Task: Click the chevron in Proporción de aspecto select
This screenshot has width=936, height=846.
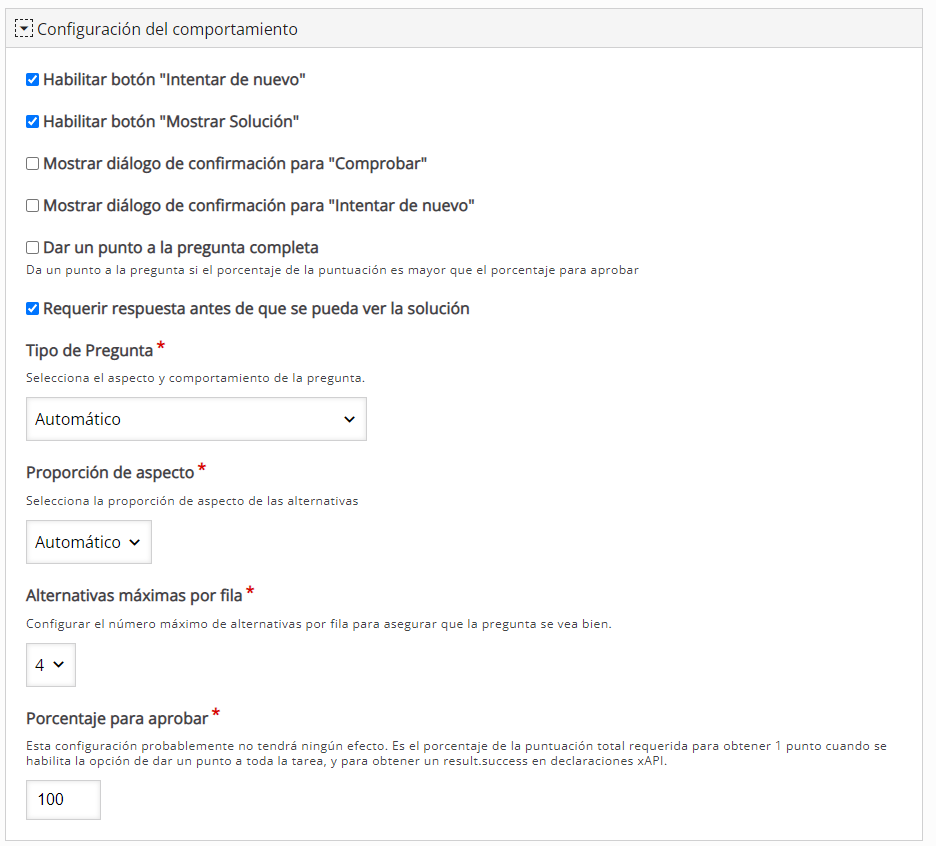Action: 134,542
